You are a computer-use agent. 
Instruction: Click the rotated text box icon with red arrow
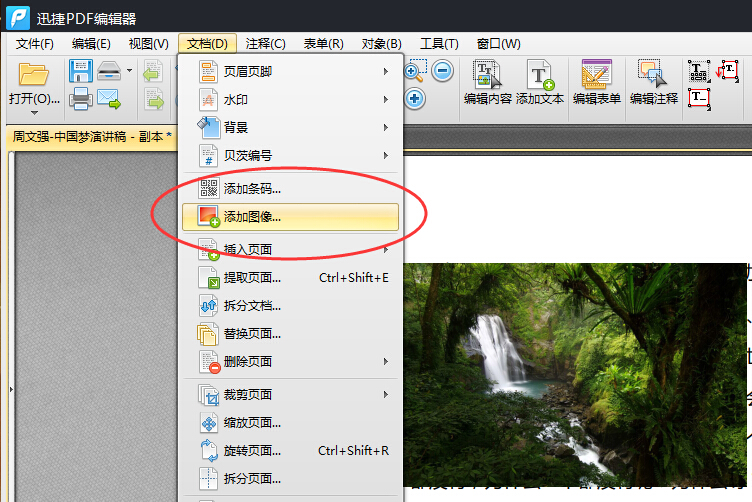(x=728, y=71)
